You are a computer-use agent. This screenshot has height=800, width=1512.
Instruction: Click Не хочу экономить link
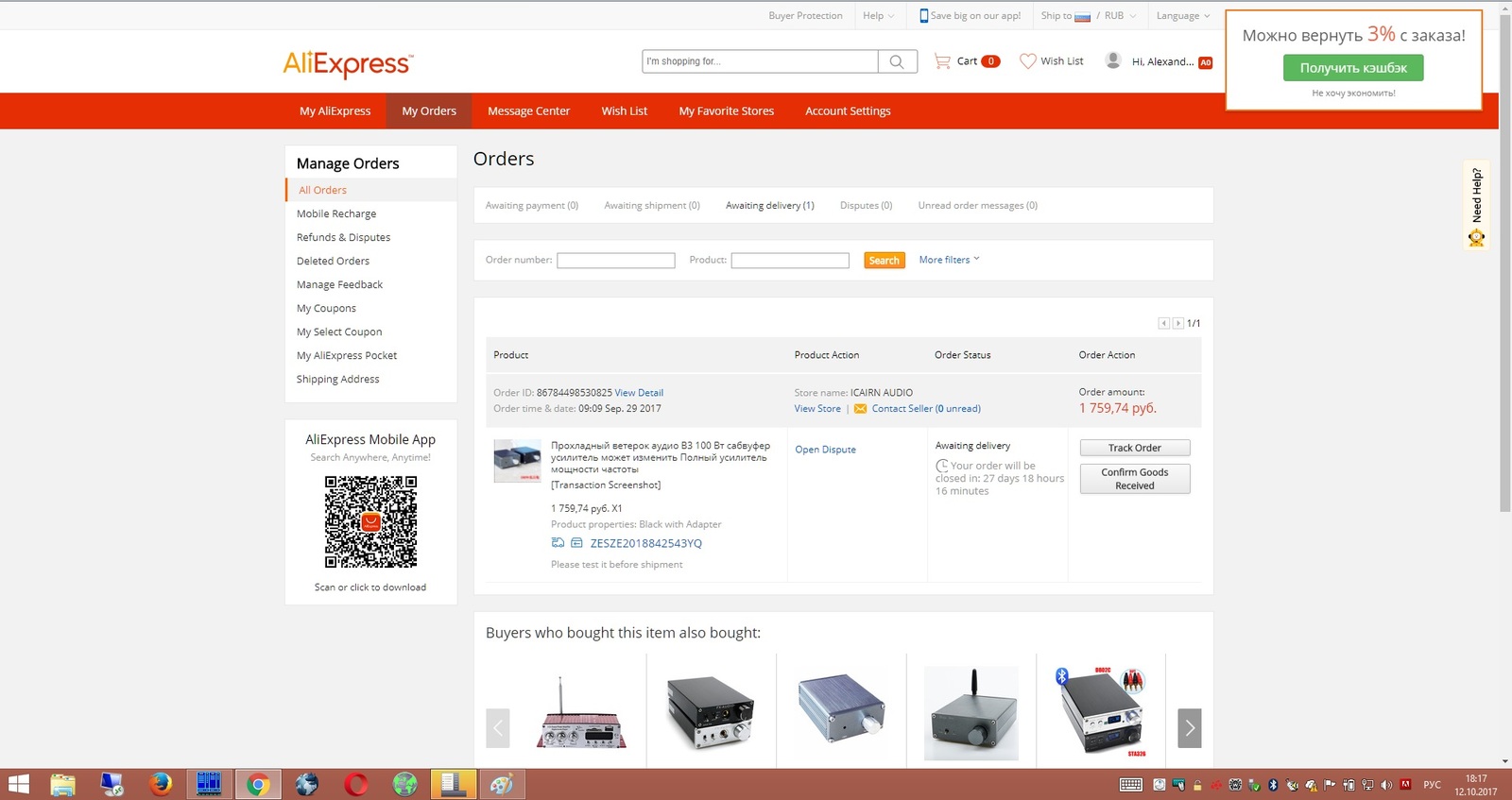point(1353,94)
